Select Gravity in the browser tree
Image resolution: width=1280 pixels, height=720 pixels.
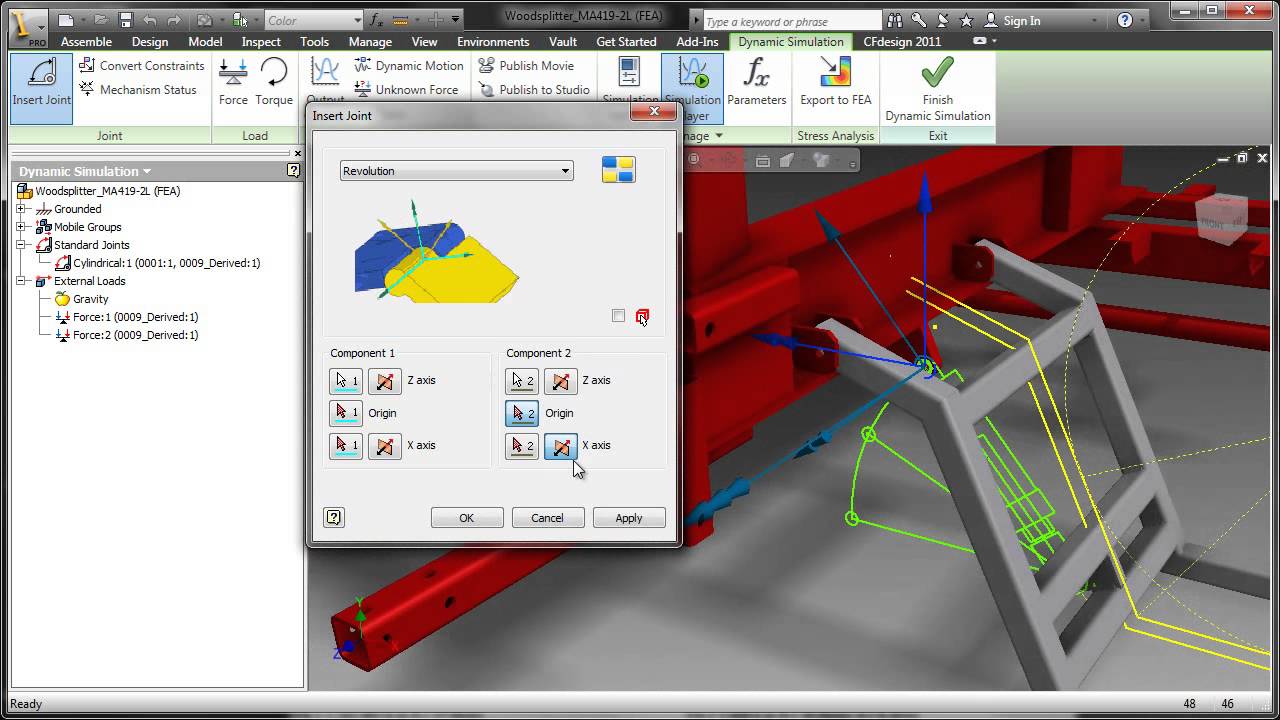tap(82, 299)
